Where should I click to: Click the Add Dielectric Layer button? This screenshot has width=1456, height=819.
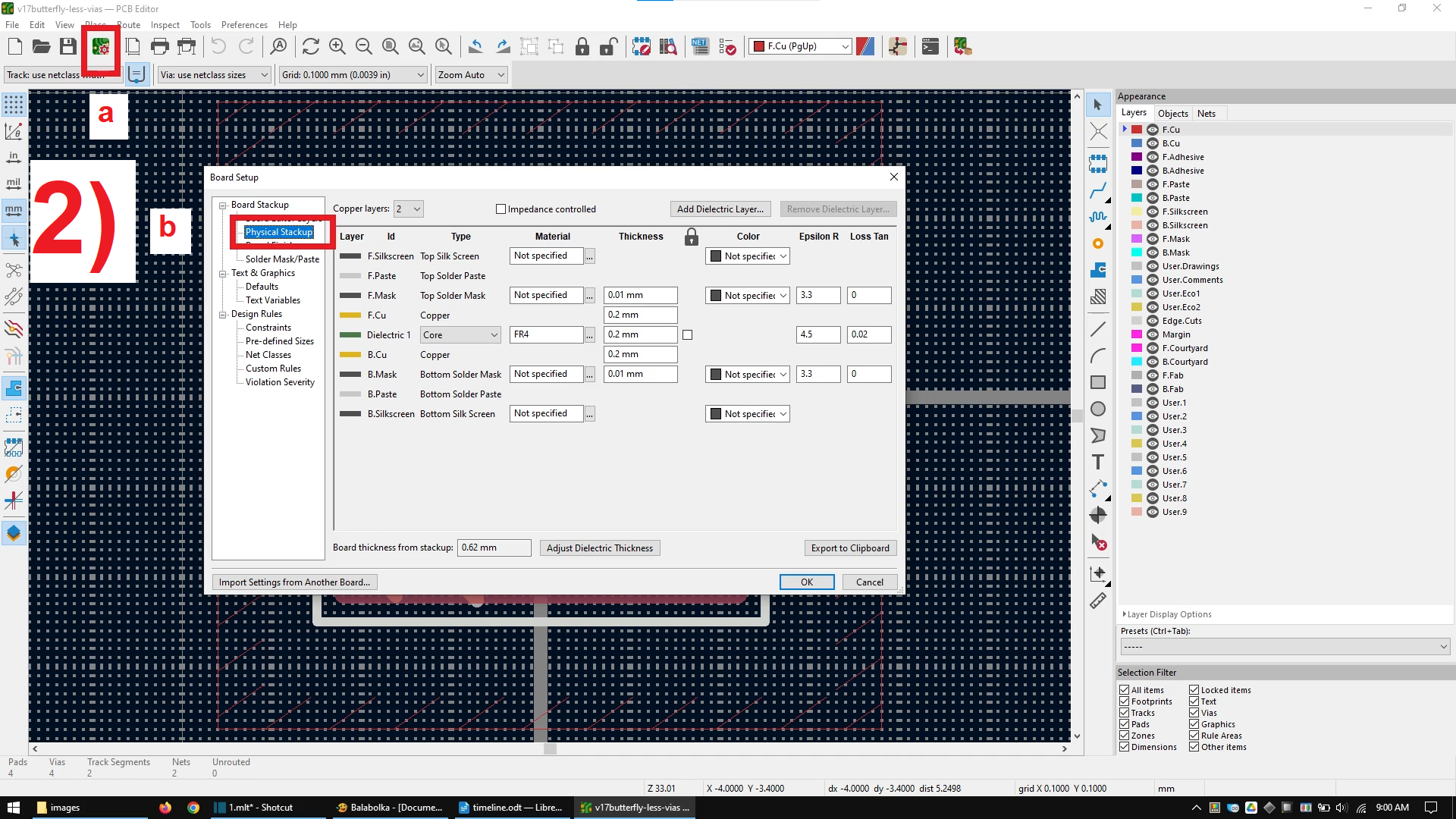[x=720, y=209]
